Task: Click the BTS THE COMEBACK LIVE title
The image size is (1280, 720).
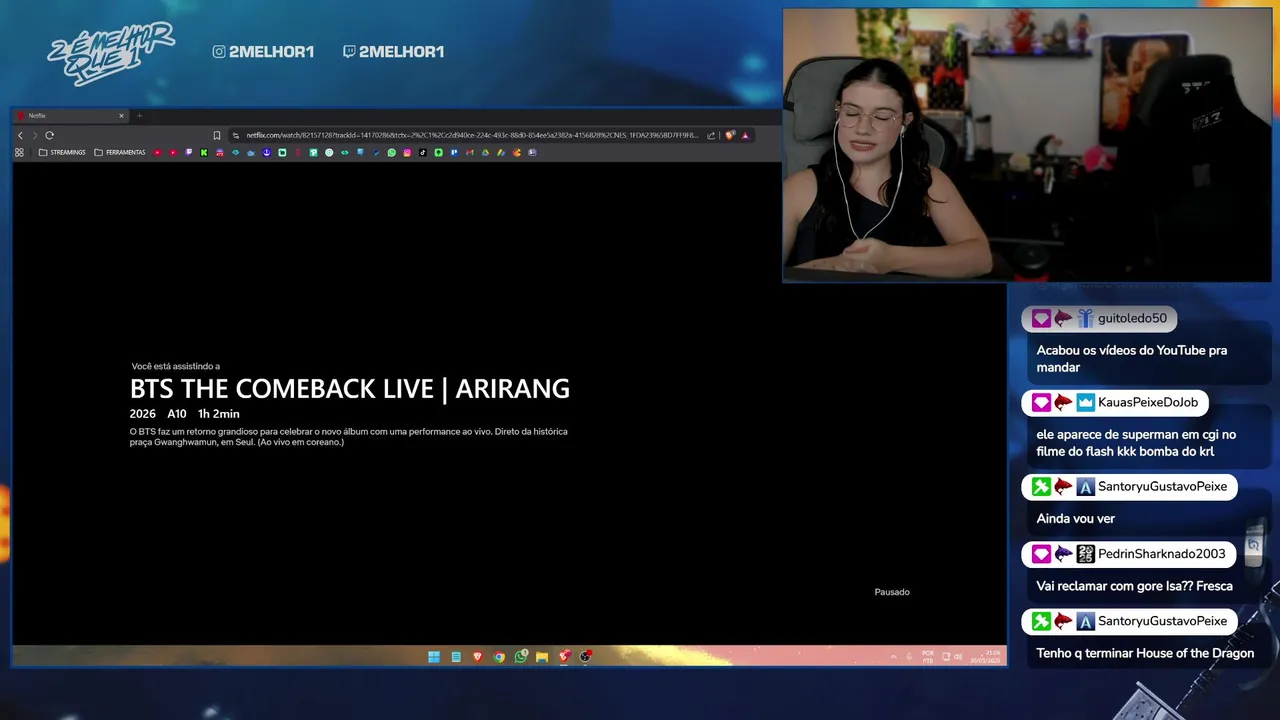Action: point(350,389)
